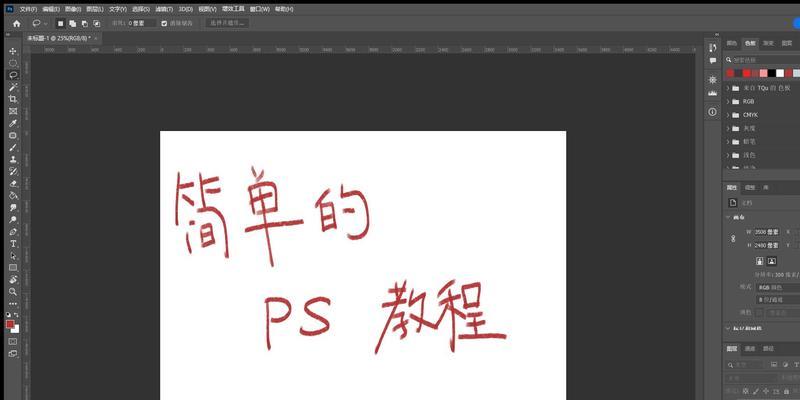Select the Zoom tool
This screenshot has width=800, height=400.
tap(13, 292)
